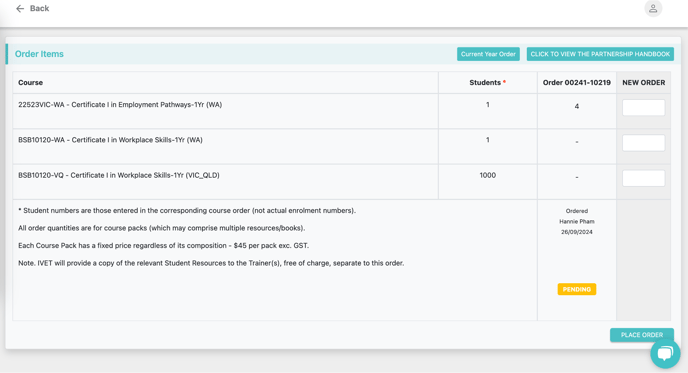Click the course packs quantities note
The height and width of the screenshot is (373, 688).
coord(161,228)
